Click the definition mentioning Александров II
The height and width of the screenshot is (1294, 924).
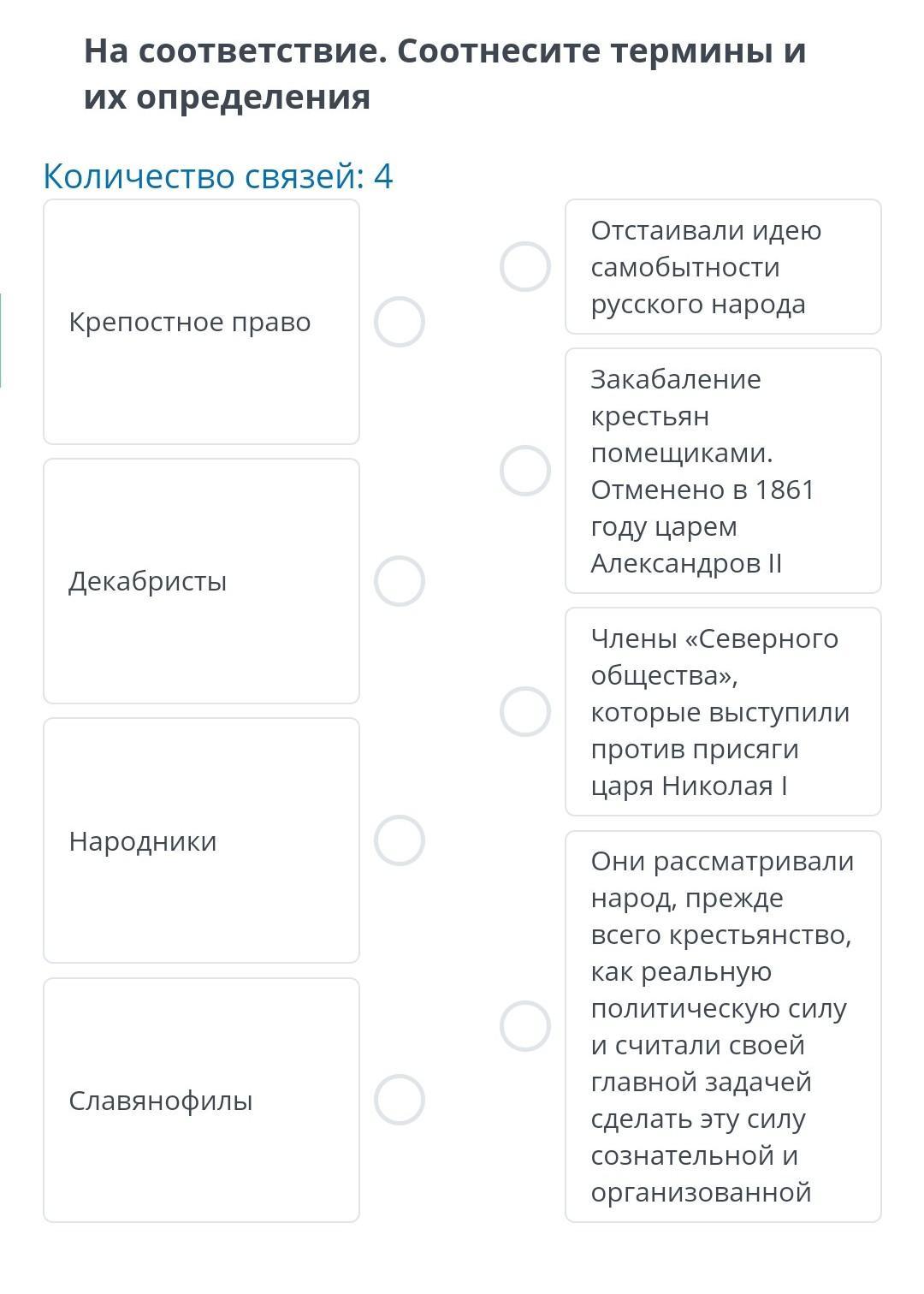[x=723, y=471]
